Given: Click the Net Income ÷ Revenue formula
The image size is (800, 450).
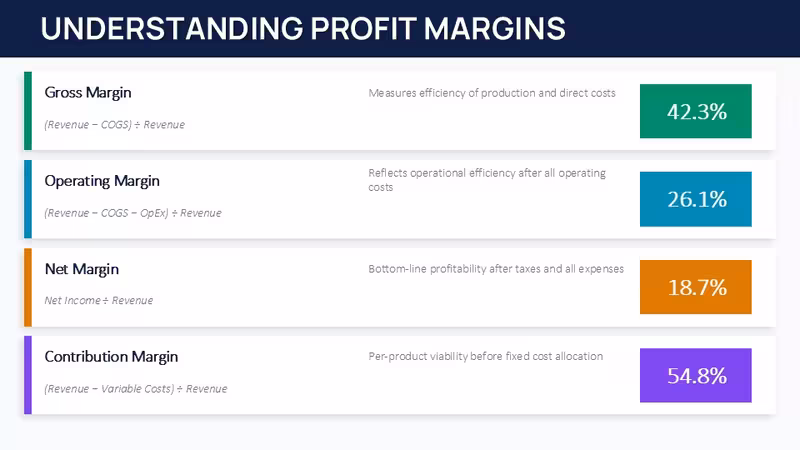Looking at the screenshot, I should [x=98, y=301].
